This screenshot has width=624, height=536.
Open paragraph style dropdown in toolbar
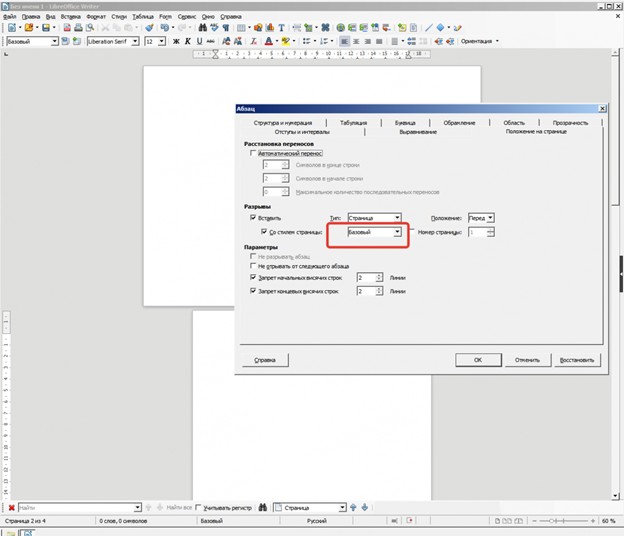click(55, 41)
